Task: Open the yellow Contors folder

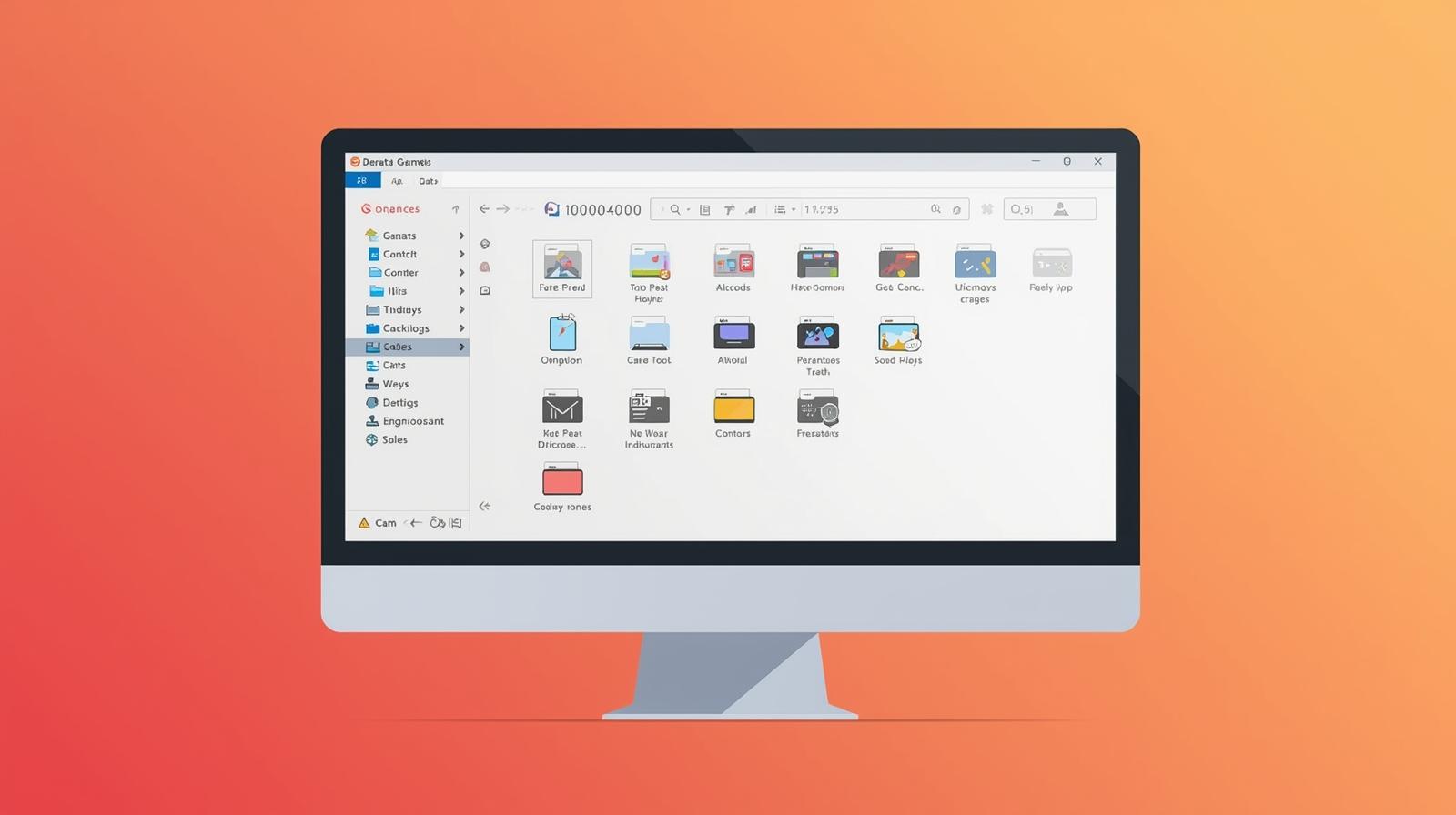Action: tap(733, 408)
